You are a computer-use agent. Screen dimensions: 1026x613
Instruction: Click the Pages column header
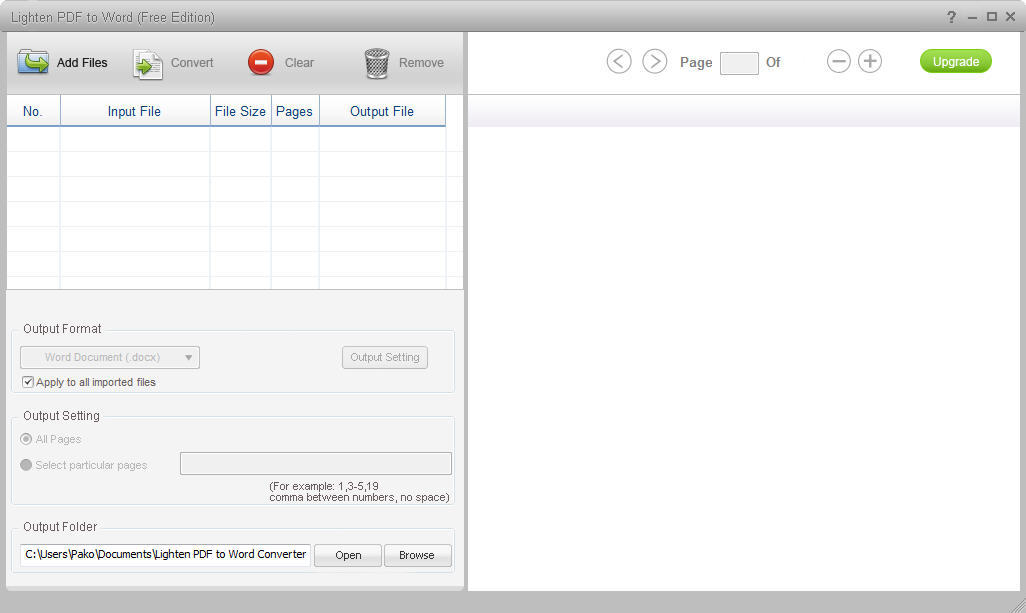(x=294, y=111)
